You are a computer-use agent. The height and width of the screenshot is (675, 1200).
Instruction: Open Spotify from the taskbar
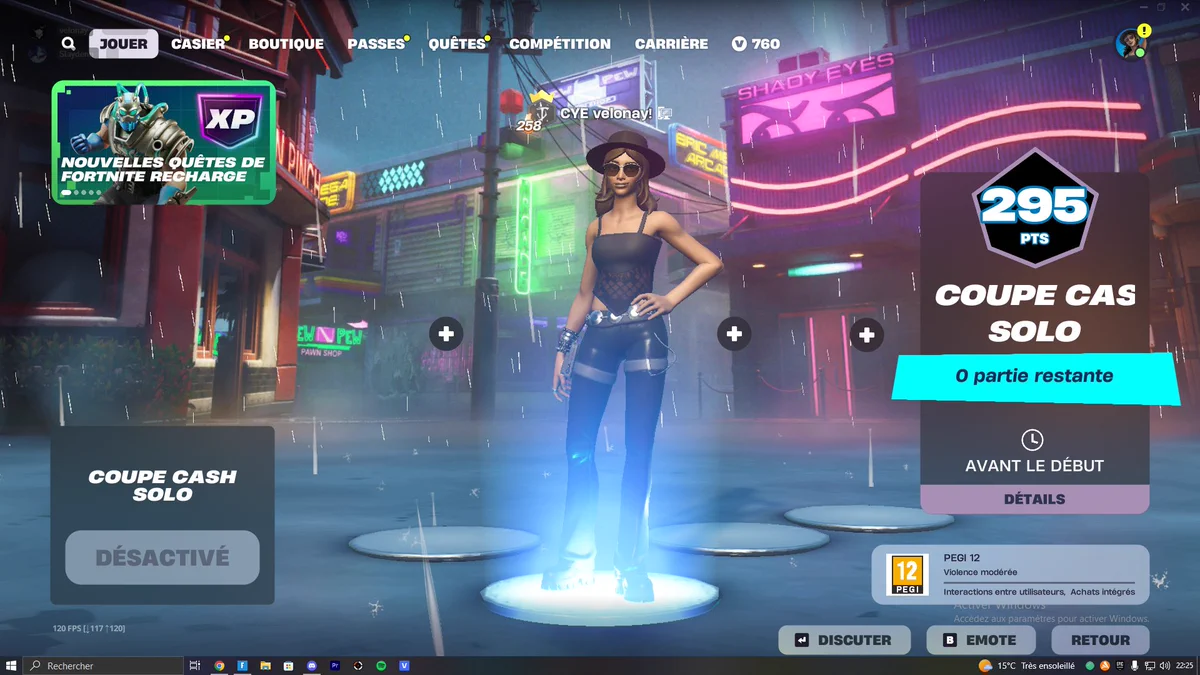pos(381,665)
